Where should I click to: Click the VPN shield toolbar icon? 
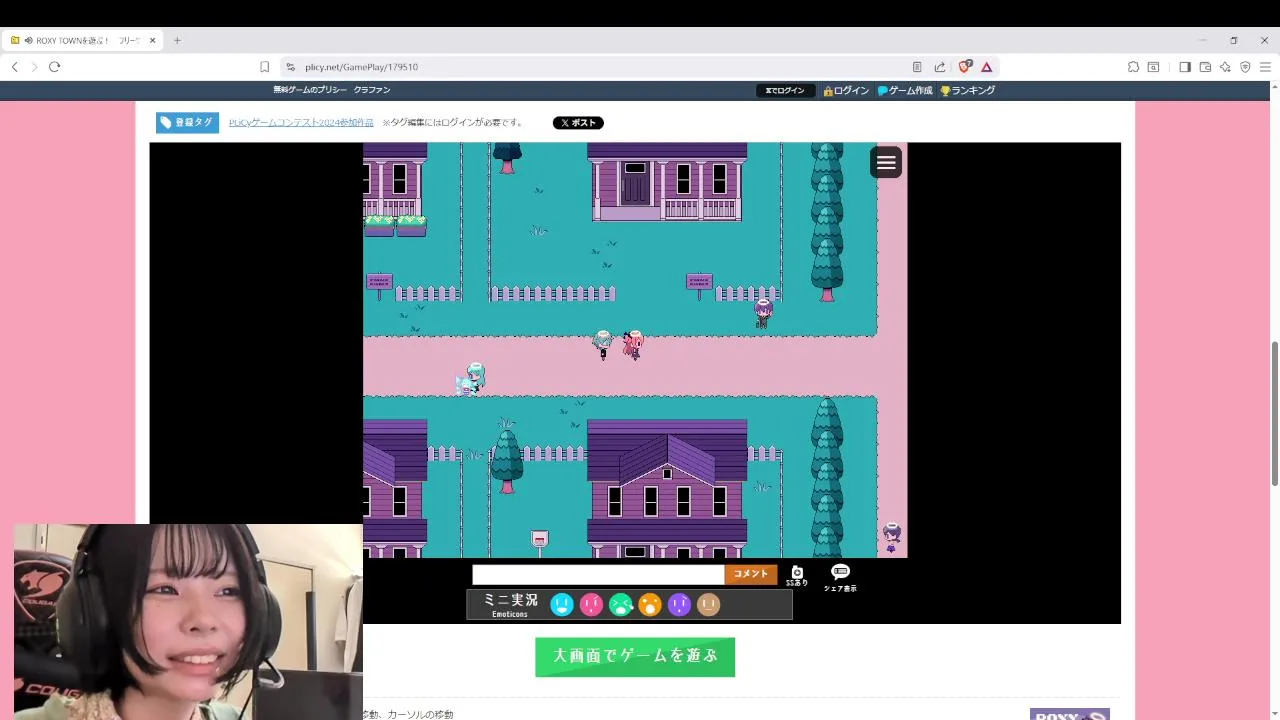pos(1245,67)
